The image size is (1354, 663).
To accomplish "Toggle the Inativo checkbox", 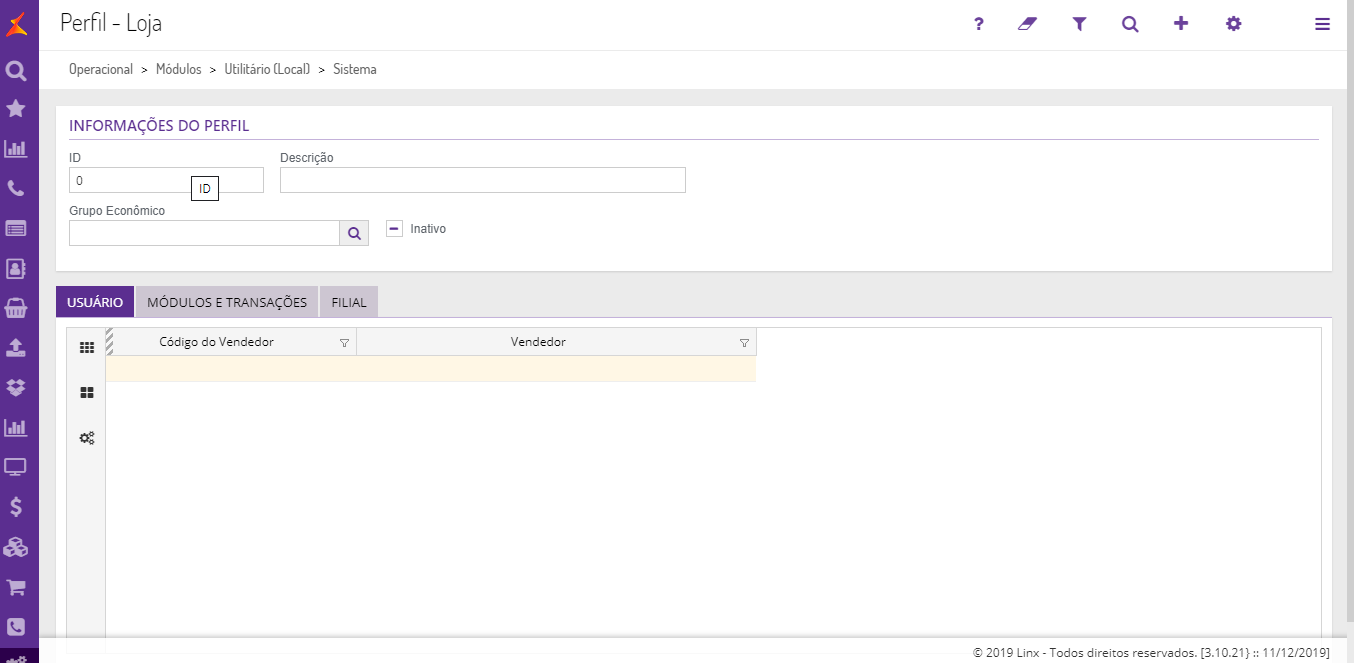I will 394,228.
